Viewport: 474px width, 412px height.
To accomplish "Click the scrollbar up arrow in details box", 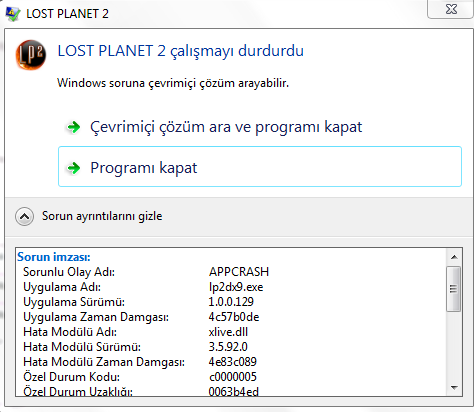I will [454, 257].
